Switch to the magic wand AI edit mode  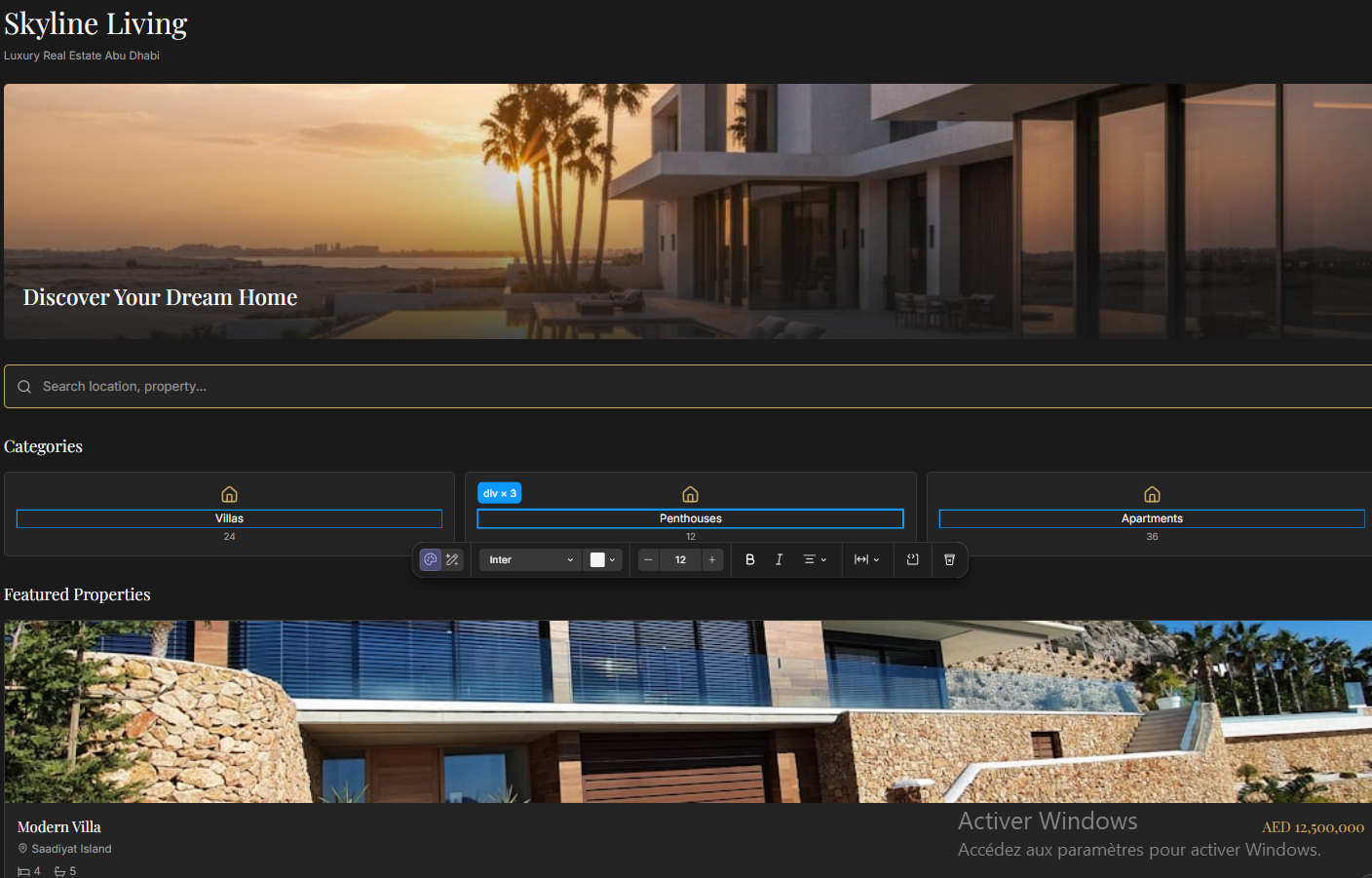click(452, 559)
